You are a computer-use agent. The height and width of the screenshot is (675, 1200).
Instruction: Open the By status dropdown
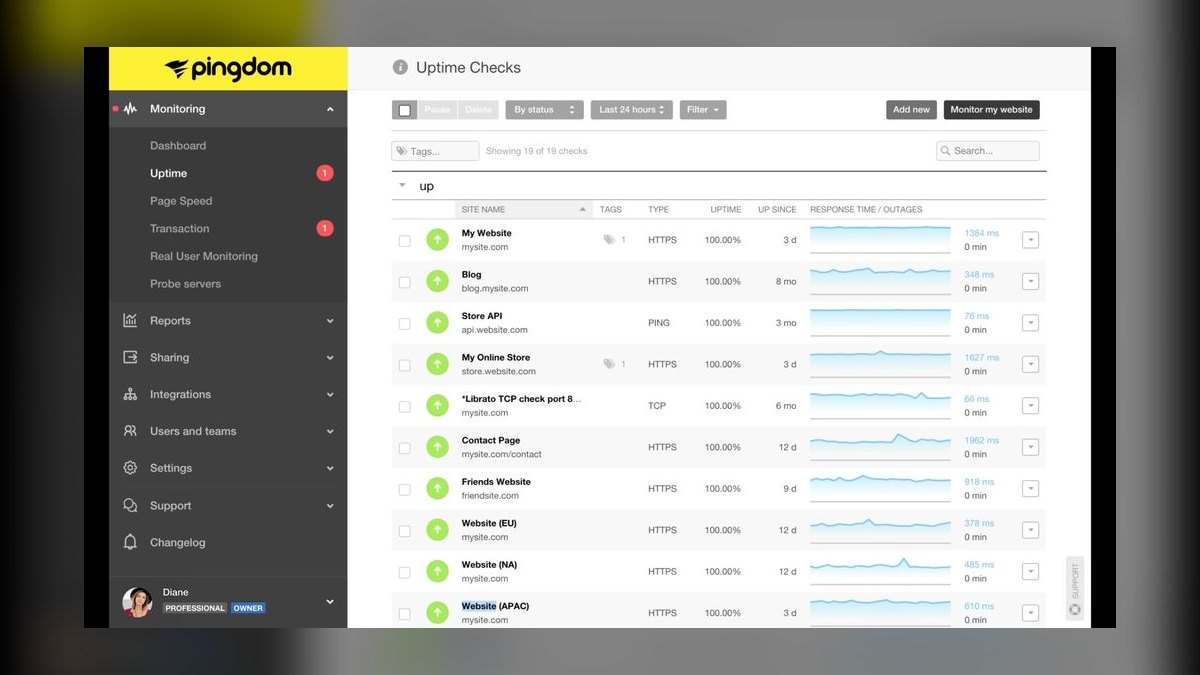coord(544,110)
